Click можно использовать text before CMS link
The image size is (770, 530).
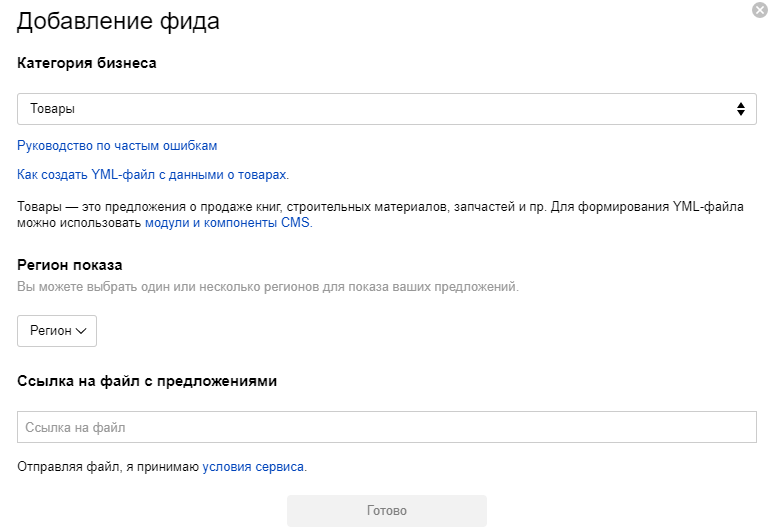[80, 223]
